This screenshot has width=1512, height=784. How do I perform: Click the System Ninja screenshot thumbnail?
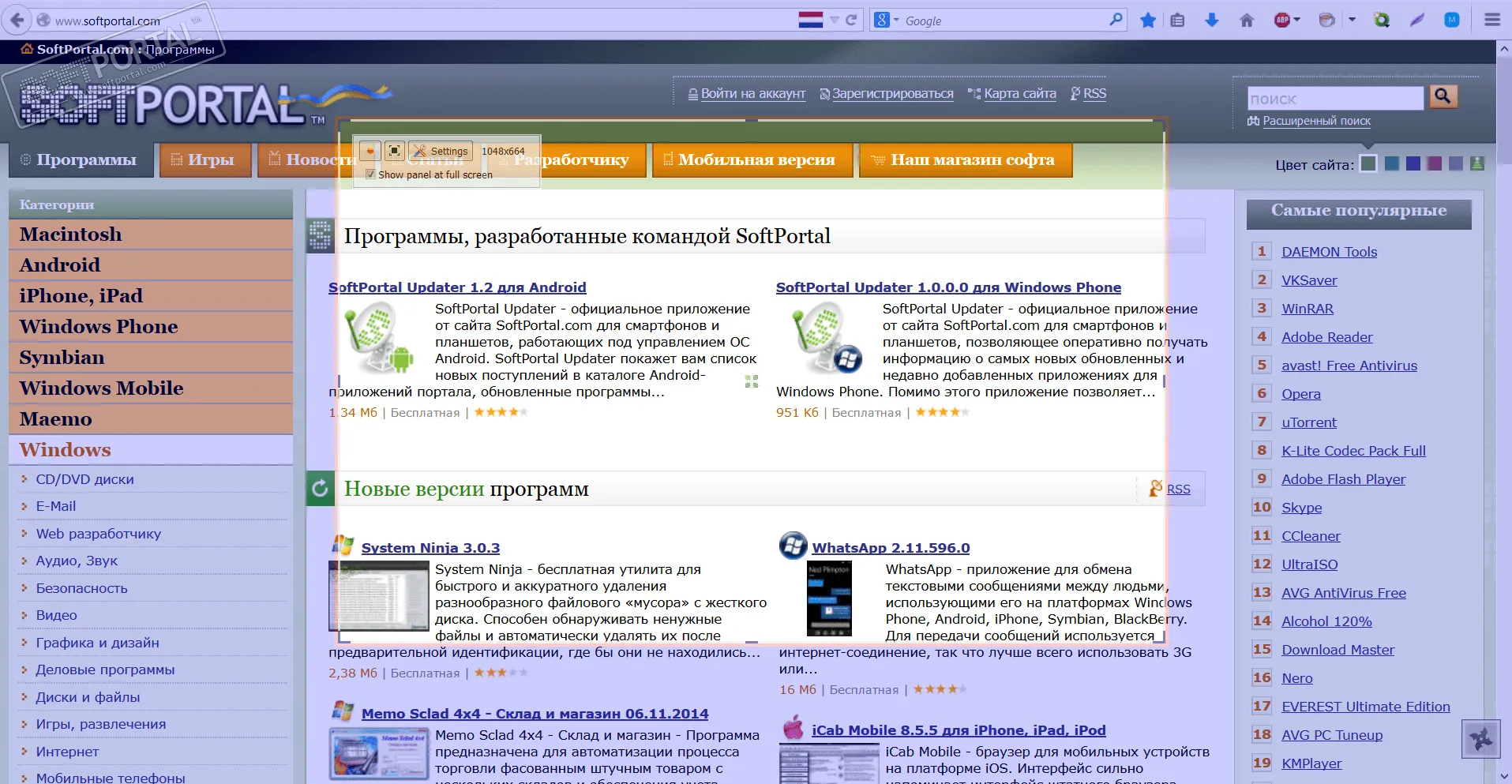(x=379, y=596)
